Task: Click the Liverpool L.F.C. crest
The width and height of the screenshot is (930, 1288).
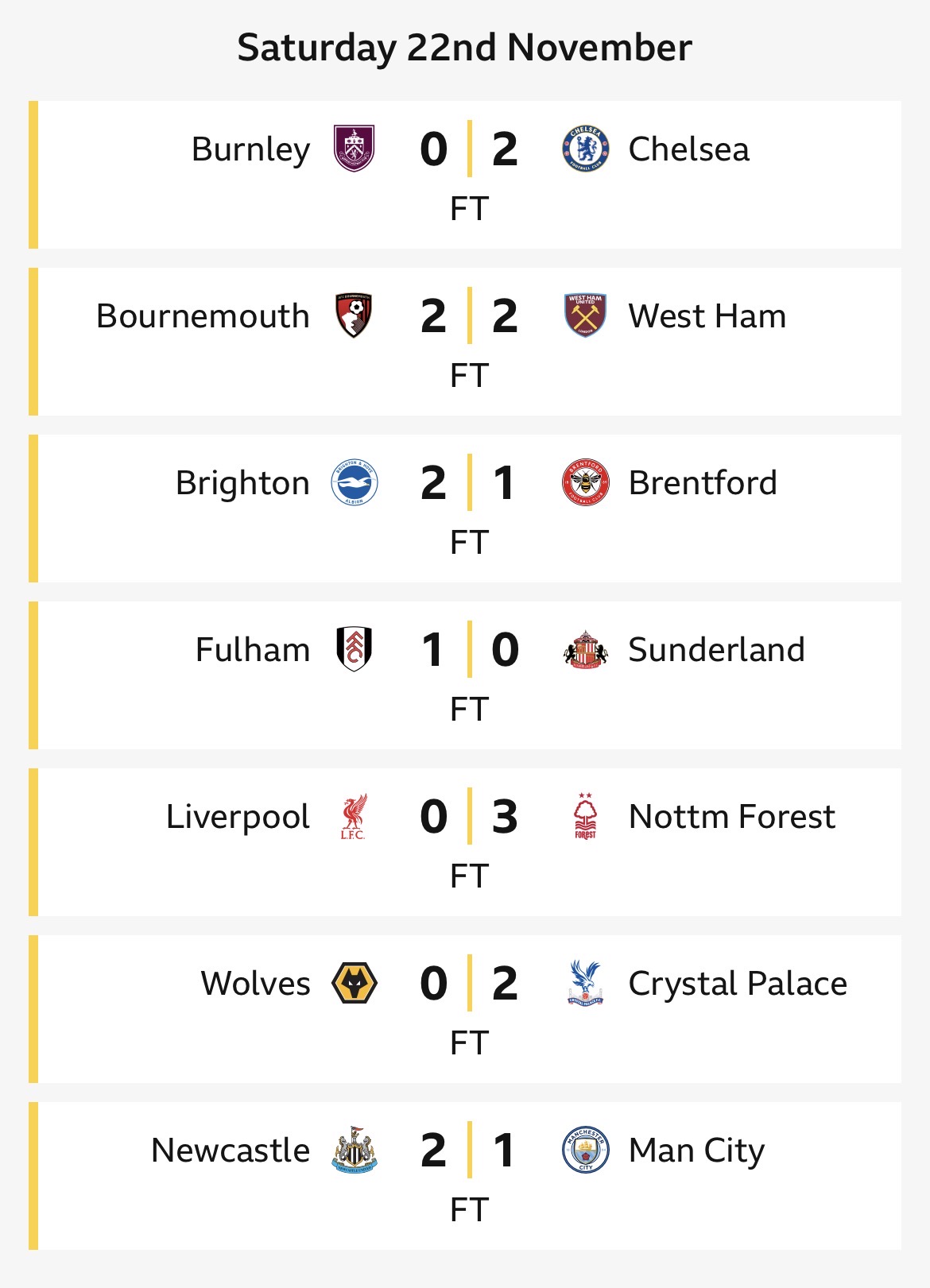Action: [x=354, y=816]
